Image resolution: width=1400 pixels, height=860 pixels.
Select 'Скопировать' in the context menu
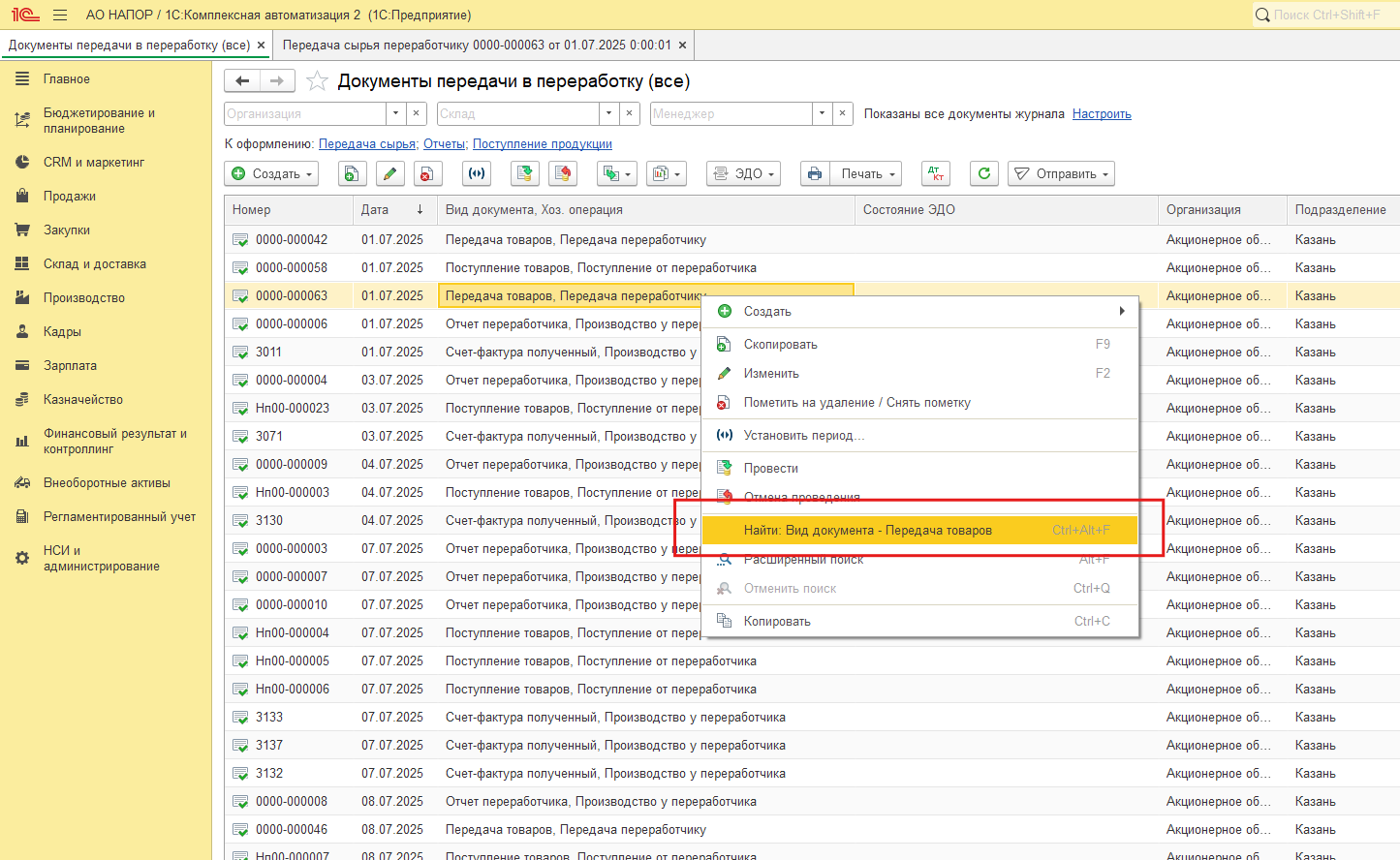pos(781,345)
